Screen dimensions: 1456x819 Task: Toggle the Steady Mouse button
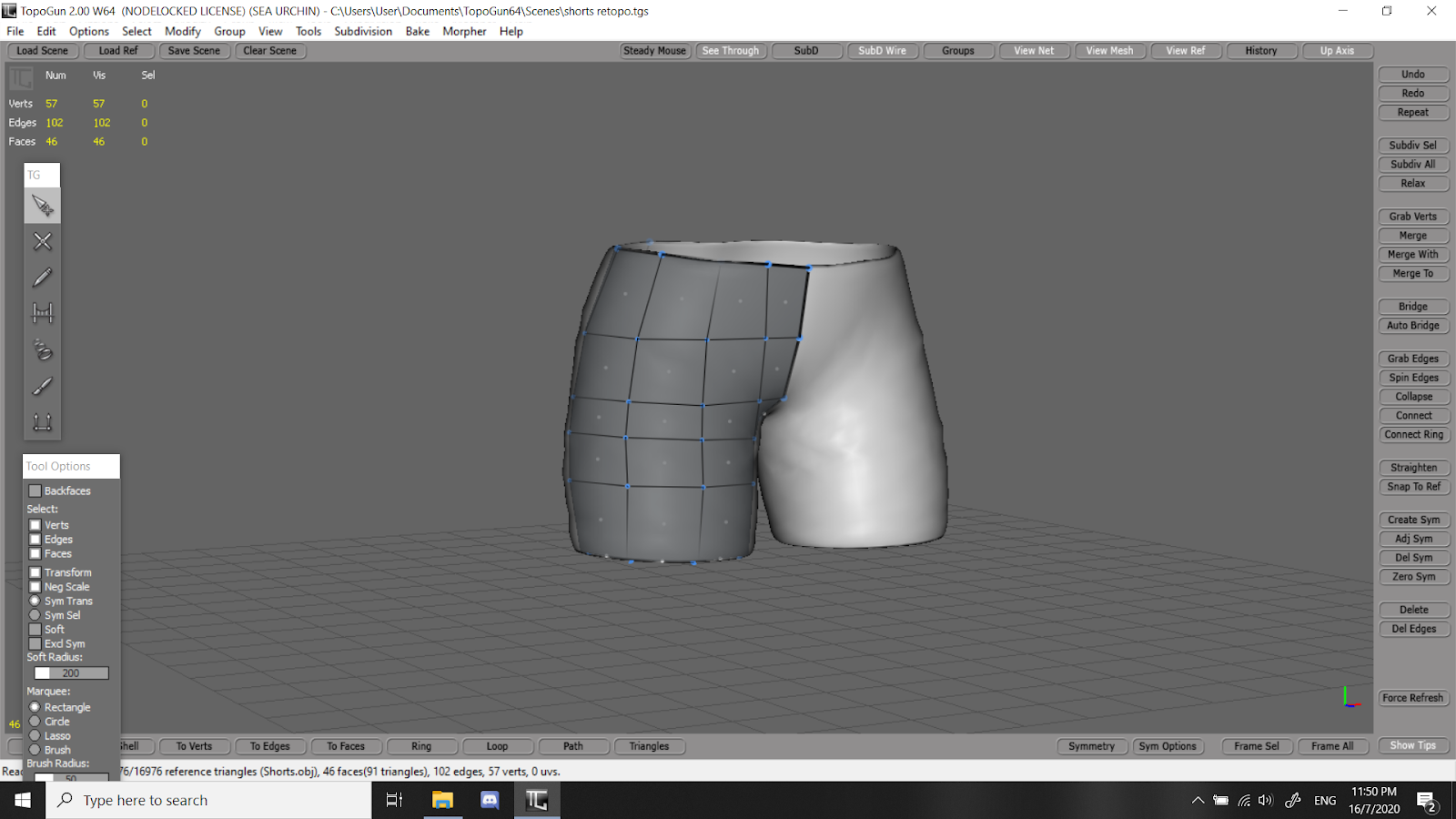pos(654,51)
